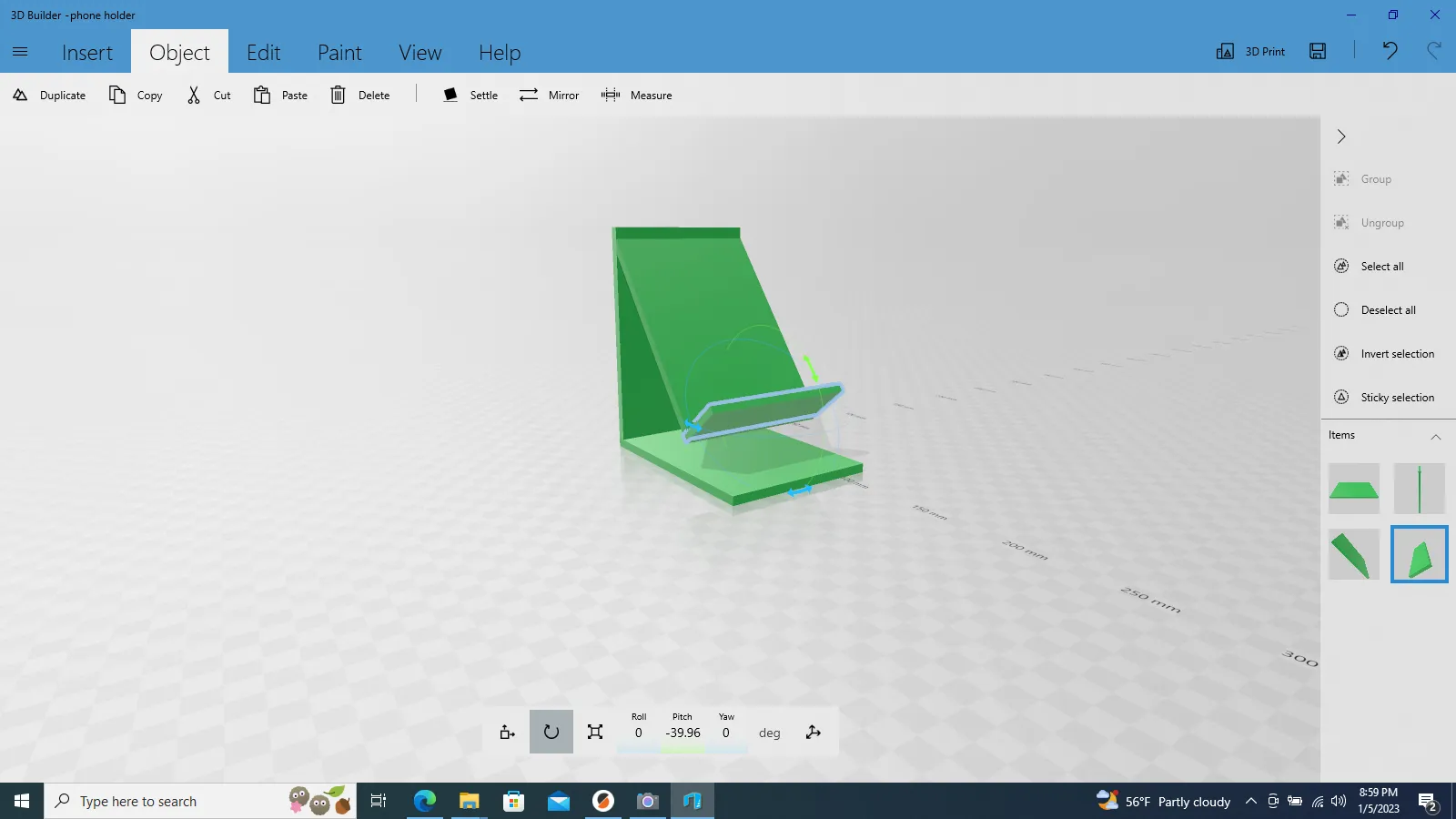Image resolution: width=1456 pixels, height=819 pixels.
Task: Activate the Move tool
Action: [508, 732]
